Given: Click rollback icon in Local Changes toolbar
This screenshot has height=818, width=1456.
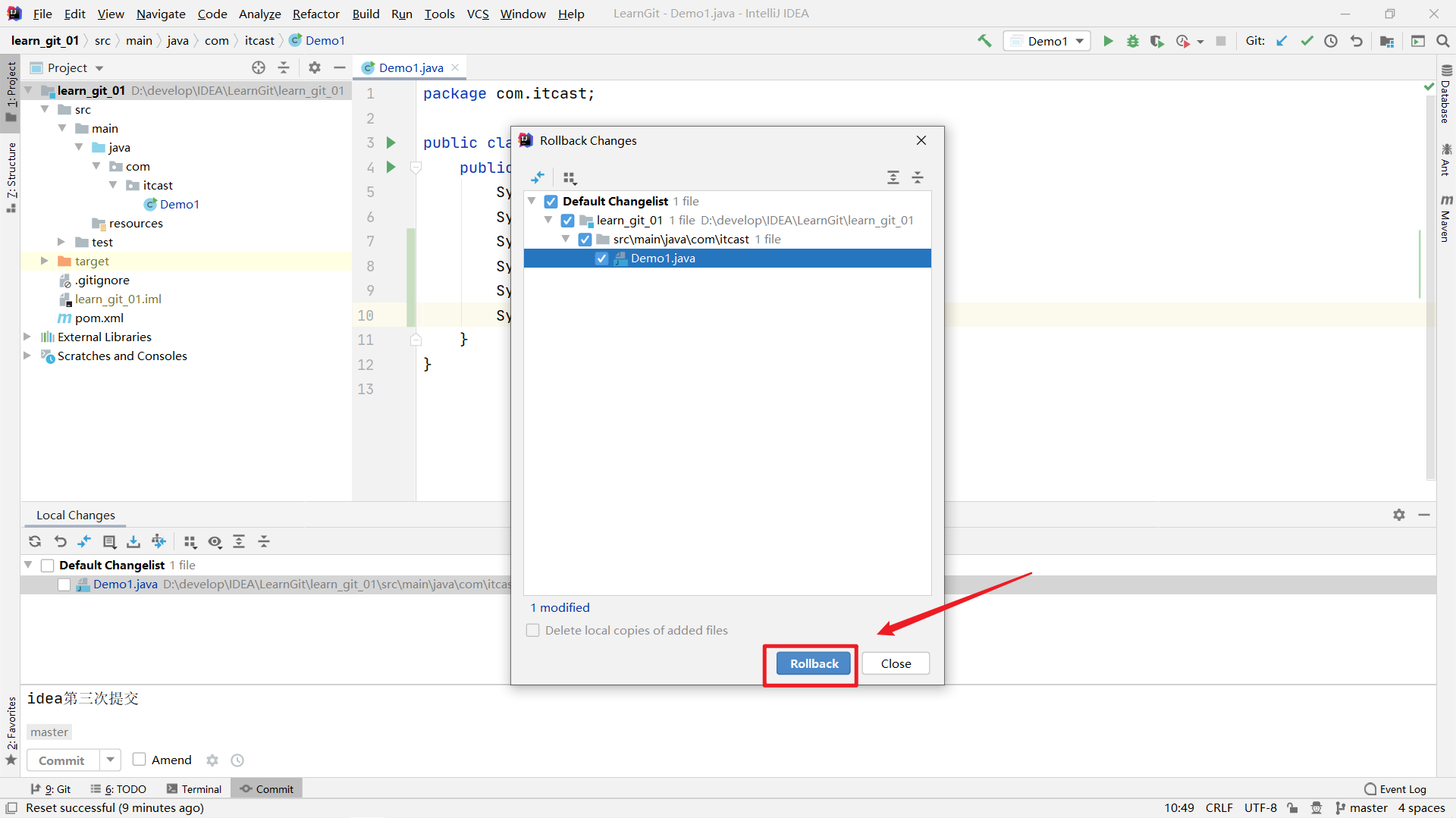Looking at the screenshot, I should tap(61, 541).
